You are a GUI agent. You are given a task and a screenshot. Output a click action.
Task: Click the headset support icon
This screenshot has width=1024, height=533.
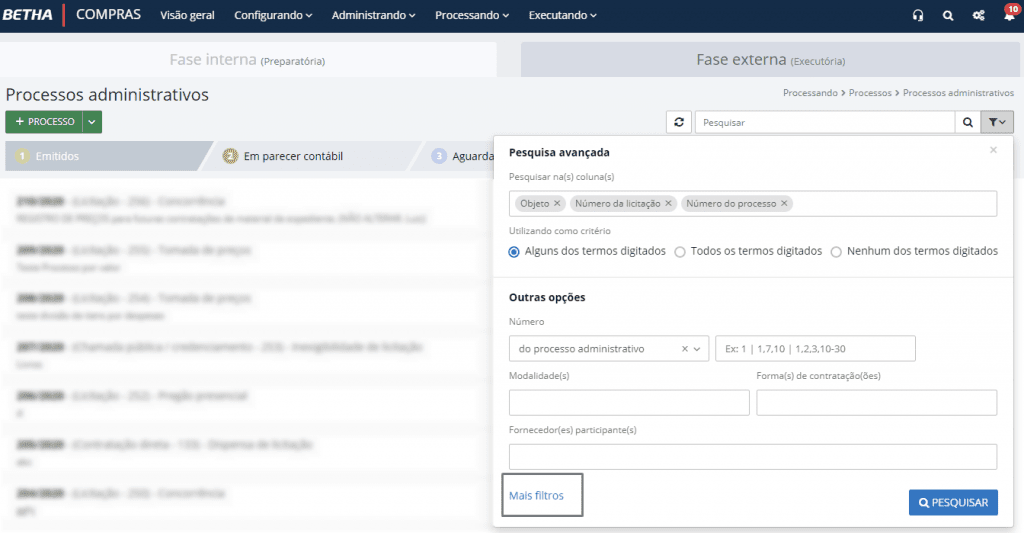[x=918, y=16]
